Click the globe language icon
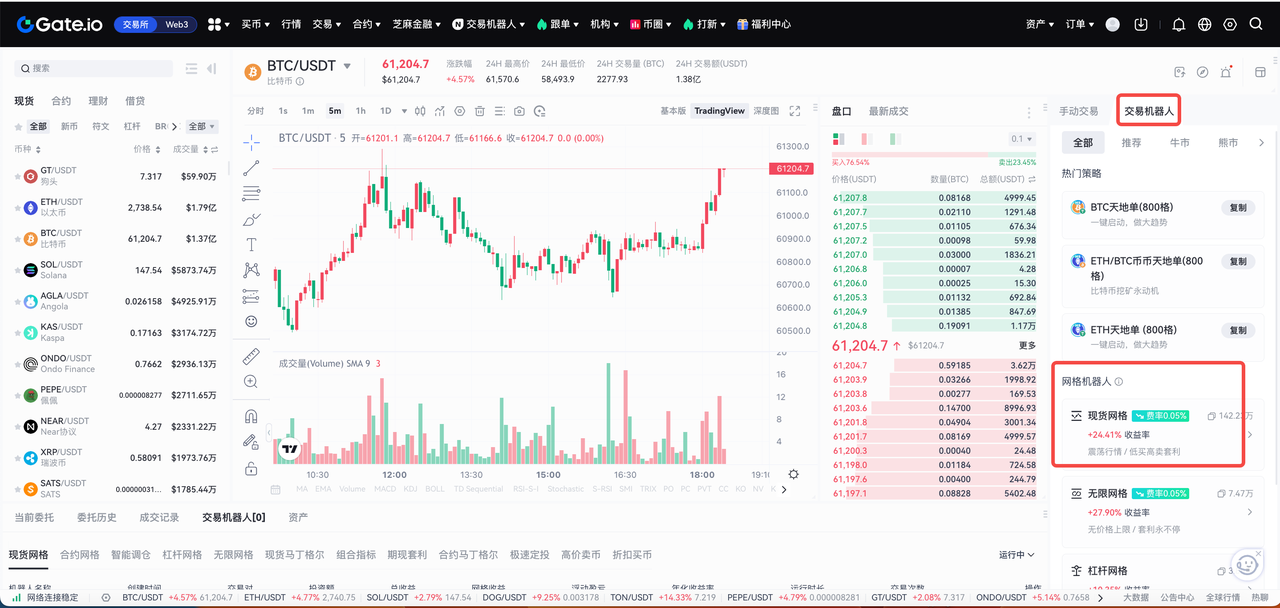 pos(1204,24)
